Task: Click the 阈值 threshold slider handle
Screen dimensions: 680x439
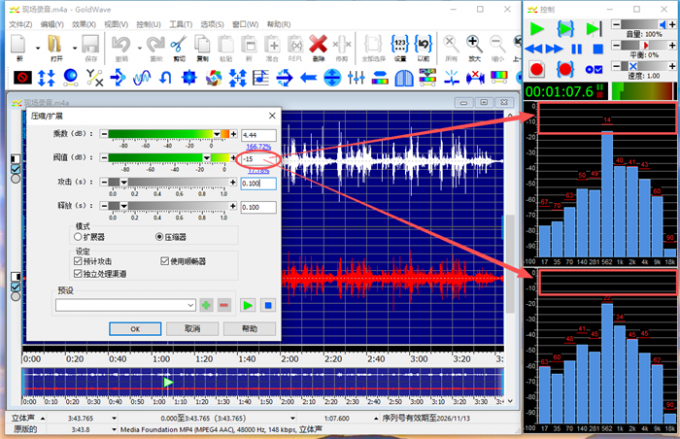Action: click(x=207, y=157)
